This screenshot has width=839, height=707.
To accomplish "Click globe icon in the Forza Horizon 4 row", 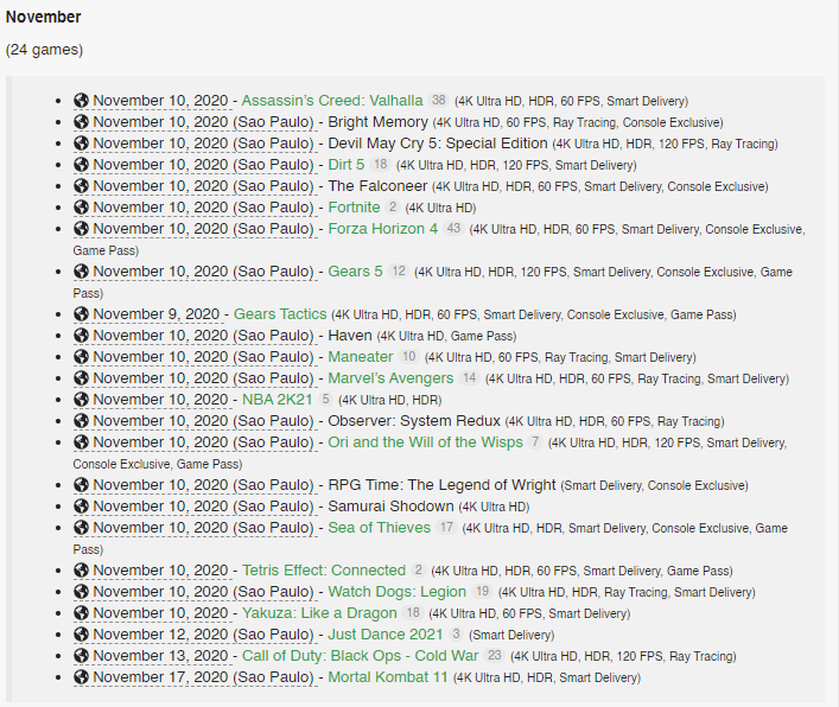I will 81,229.
